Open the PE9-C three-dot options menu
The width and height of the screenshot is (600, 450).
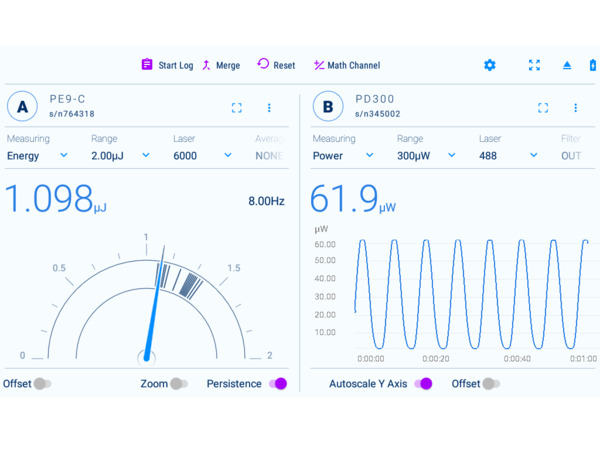pos(269,108)
